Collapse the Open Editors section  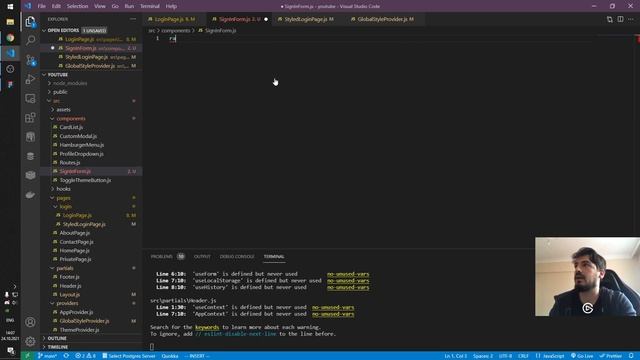click(x=63, y=31)
